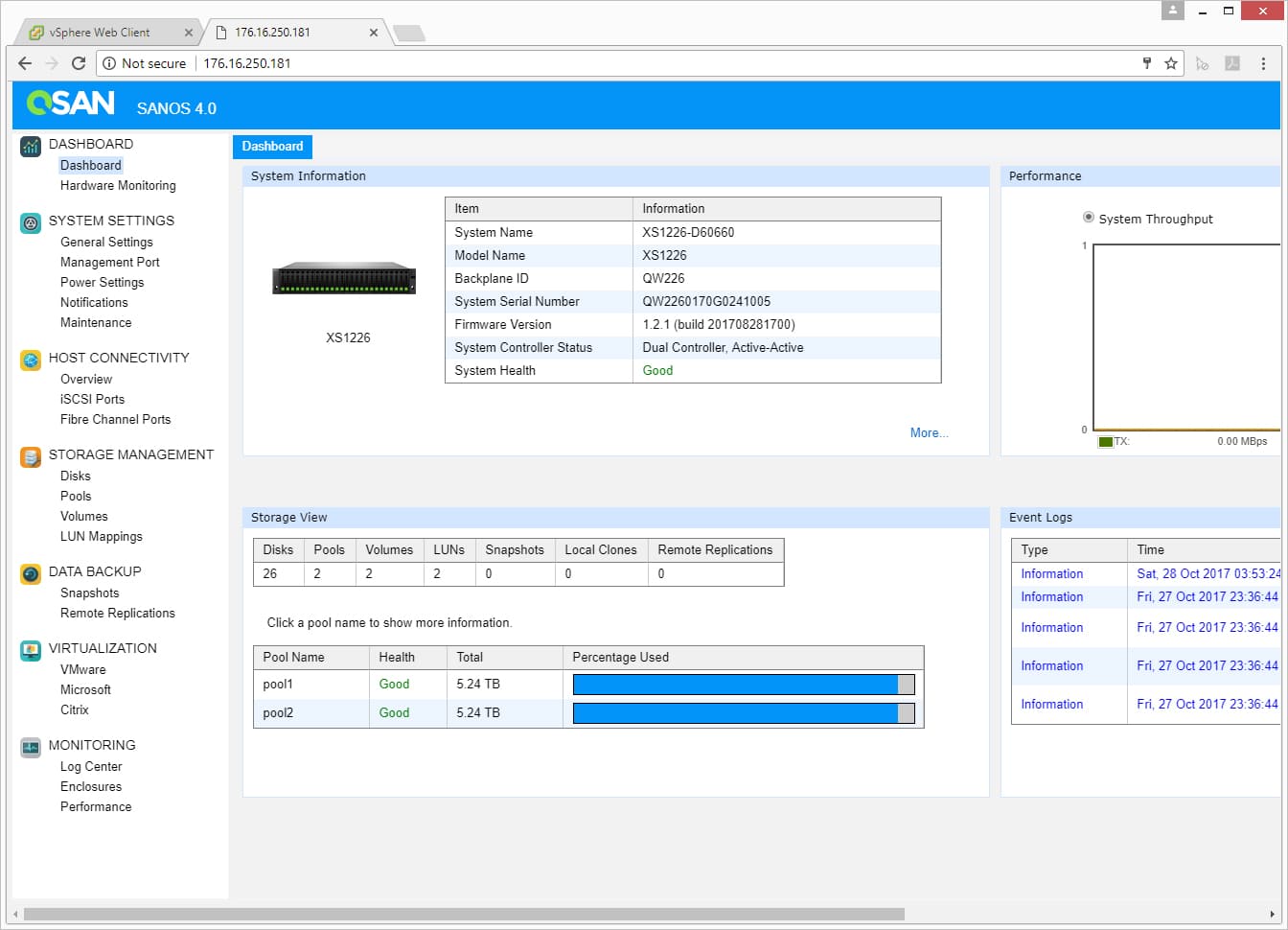Click the Sat, 28 Oct 2017 event log entry
This screenshot has height=930, width=1288.
coord(1208,574)
